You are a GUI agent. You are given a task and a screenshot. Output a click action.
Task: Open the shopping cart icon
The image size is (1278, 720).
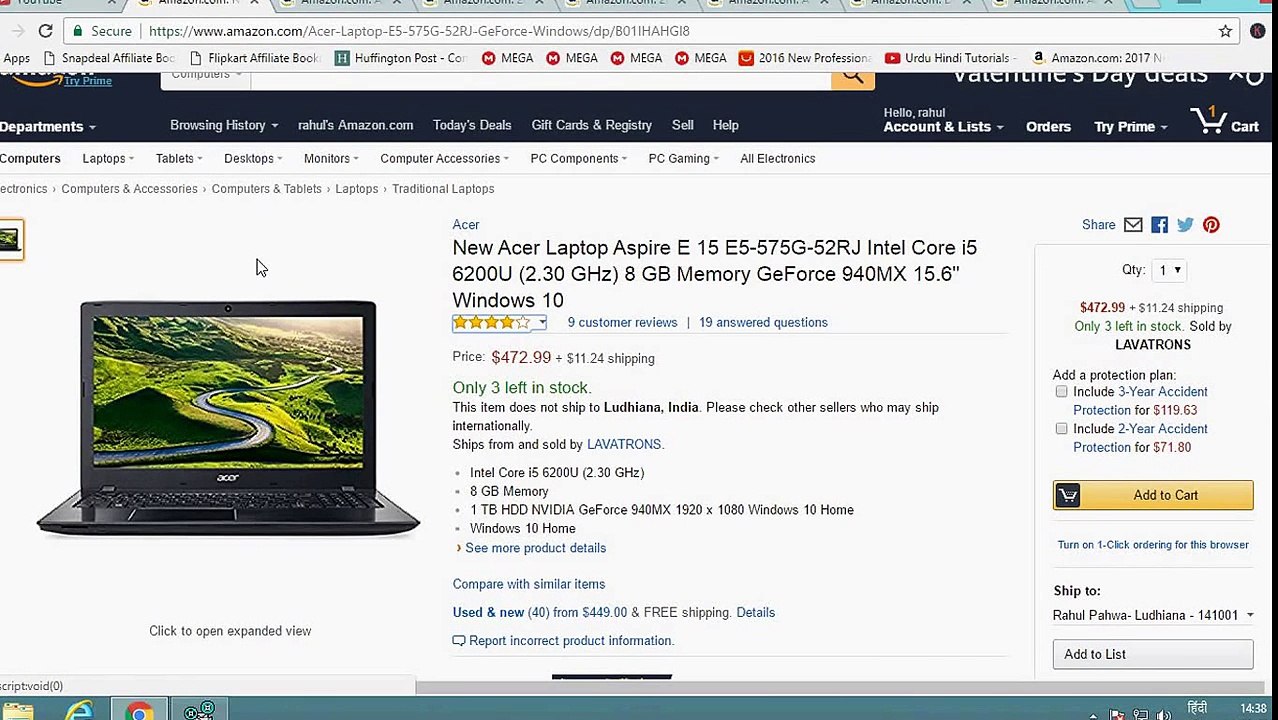coord(1210,122)
